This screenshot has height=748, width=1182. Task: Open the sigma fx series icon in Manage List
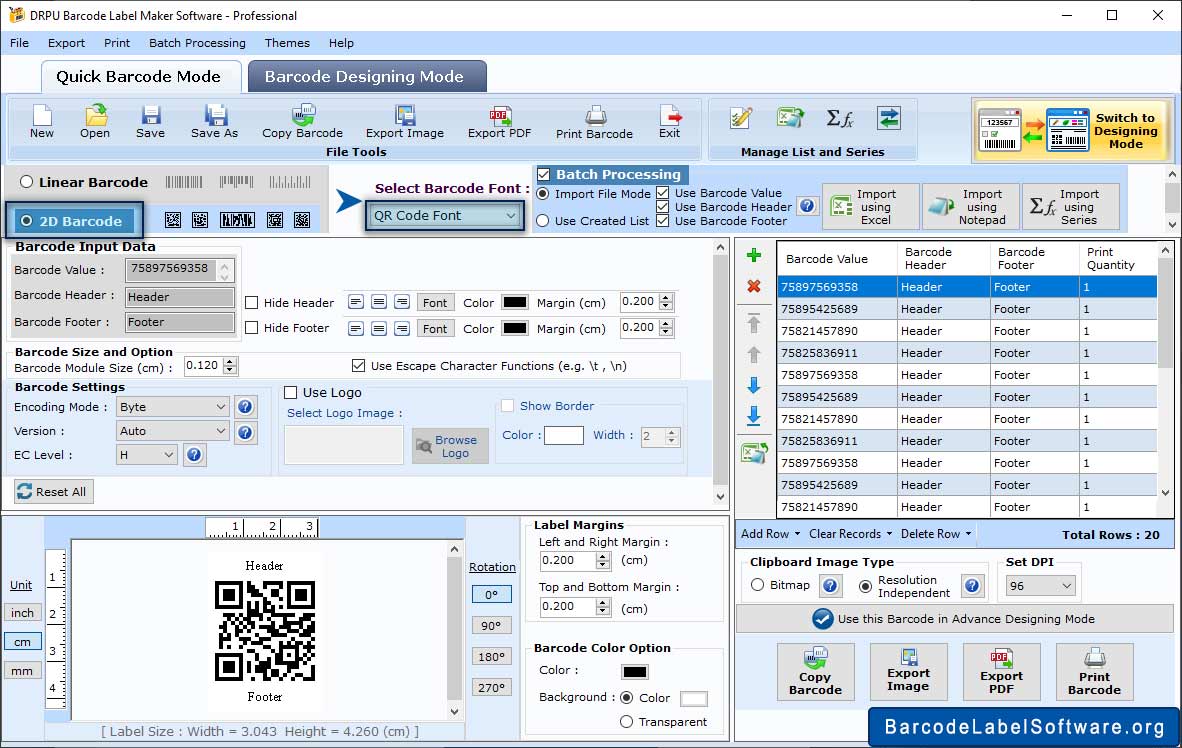coord(840,118)
